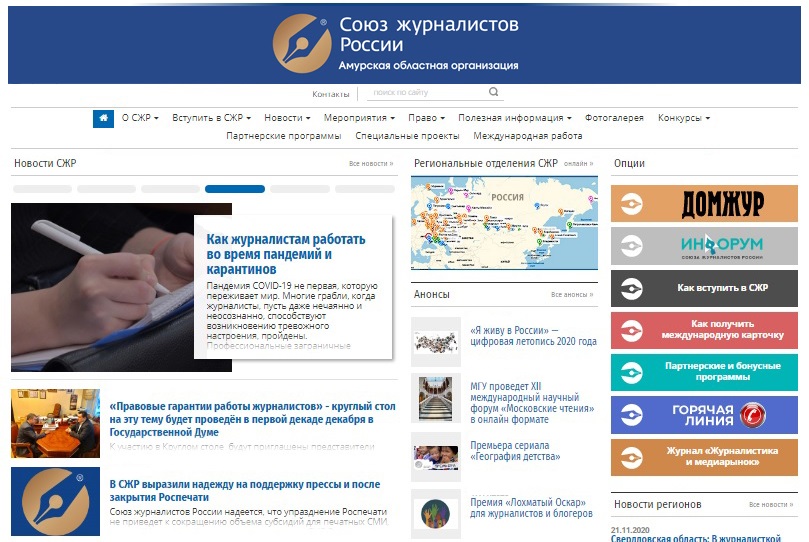
Task: Open the ГОРЯЧАЯ ЛИНИЯ banner
Action: click(x=704, y=415)
